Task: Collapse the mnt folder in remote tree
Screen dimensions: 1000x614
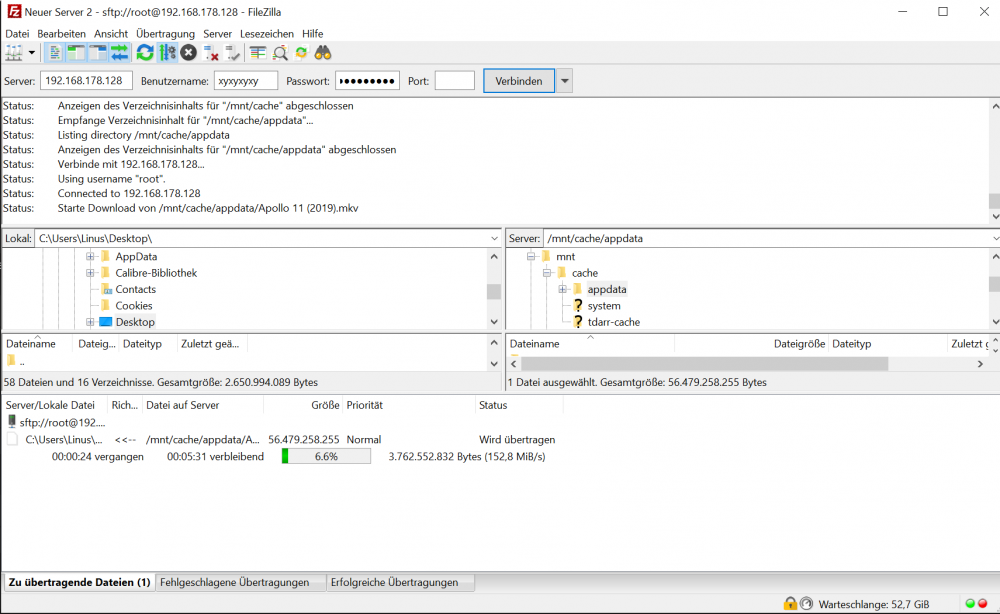Action: tap(531, 256)
